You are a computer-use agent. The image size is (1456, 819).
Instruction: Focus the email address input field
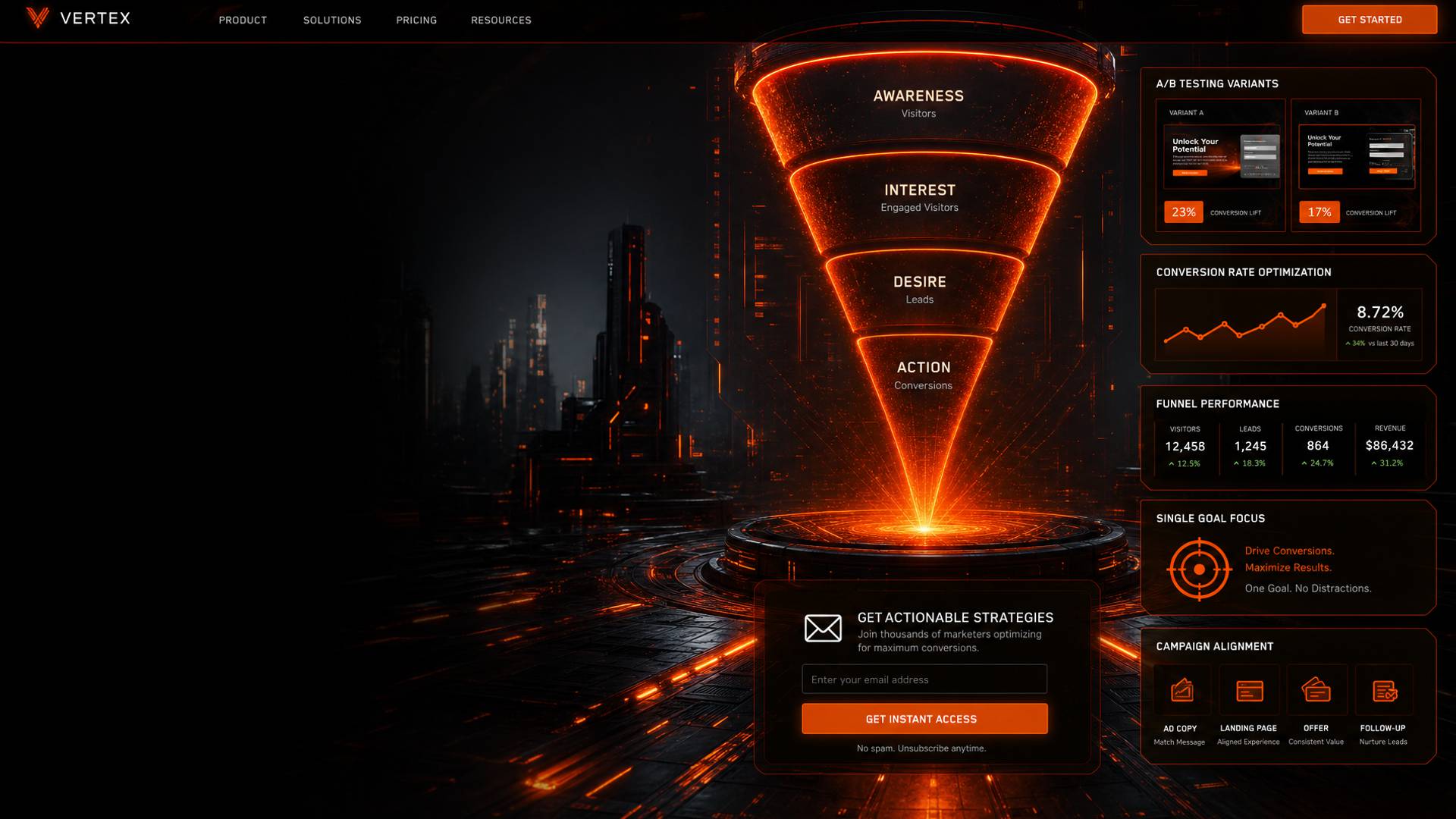[924, 679]
